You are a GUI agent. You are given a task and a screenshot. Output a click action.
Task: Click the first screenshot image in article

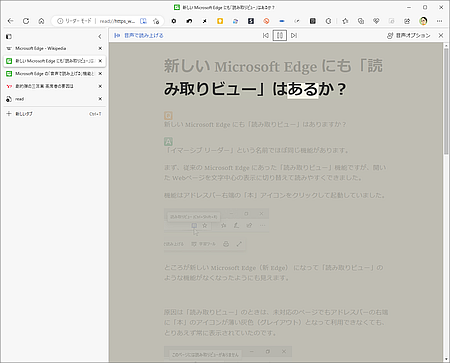[216, 230]
